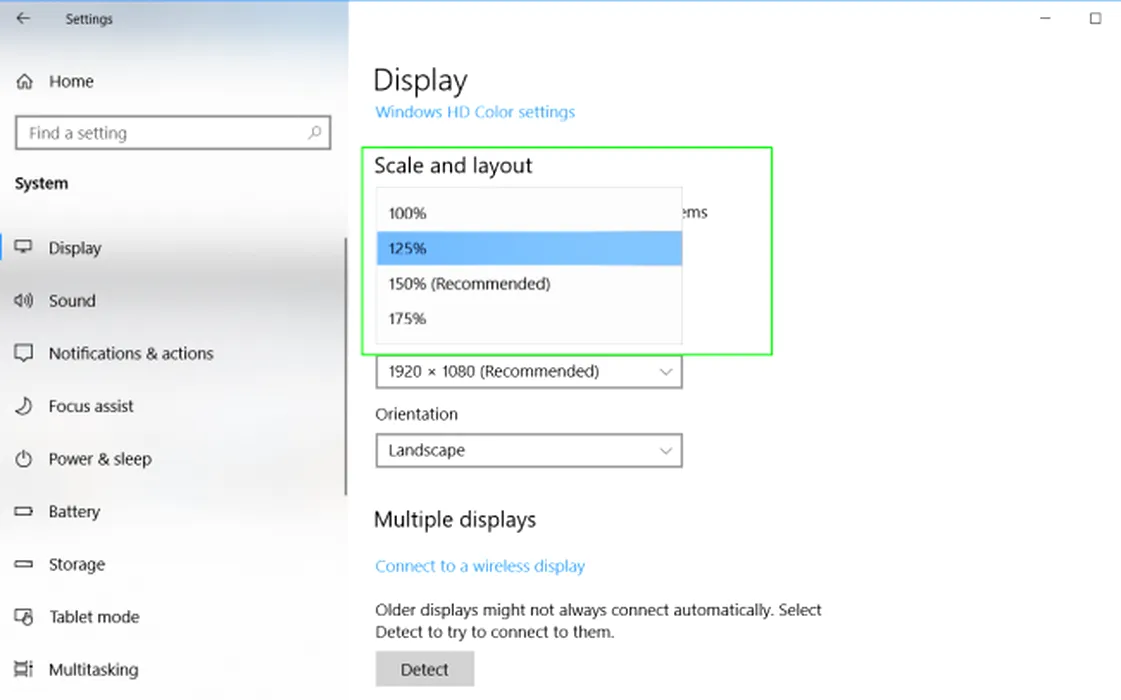The height and width of the screenshot is (700, 1121).
Task: Click the Orientation label
Action: point(416,415)
